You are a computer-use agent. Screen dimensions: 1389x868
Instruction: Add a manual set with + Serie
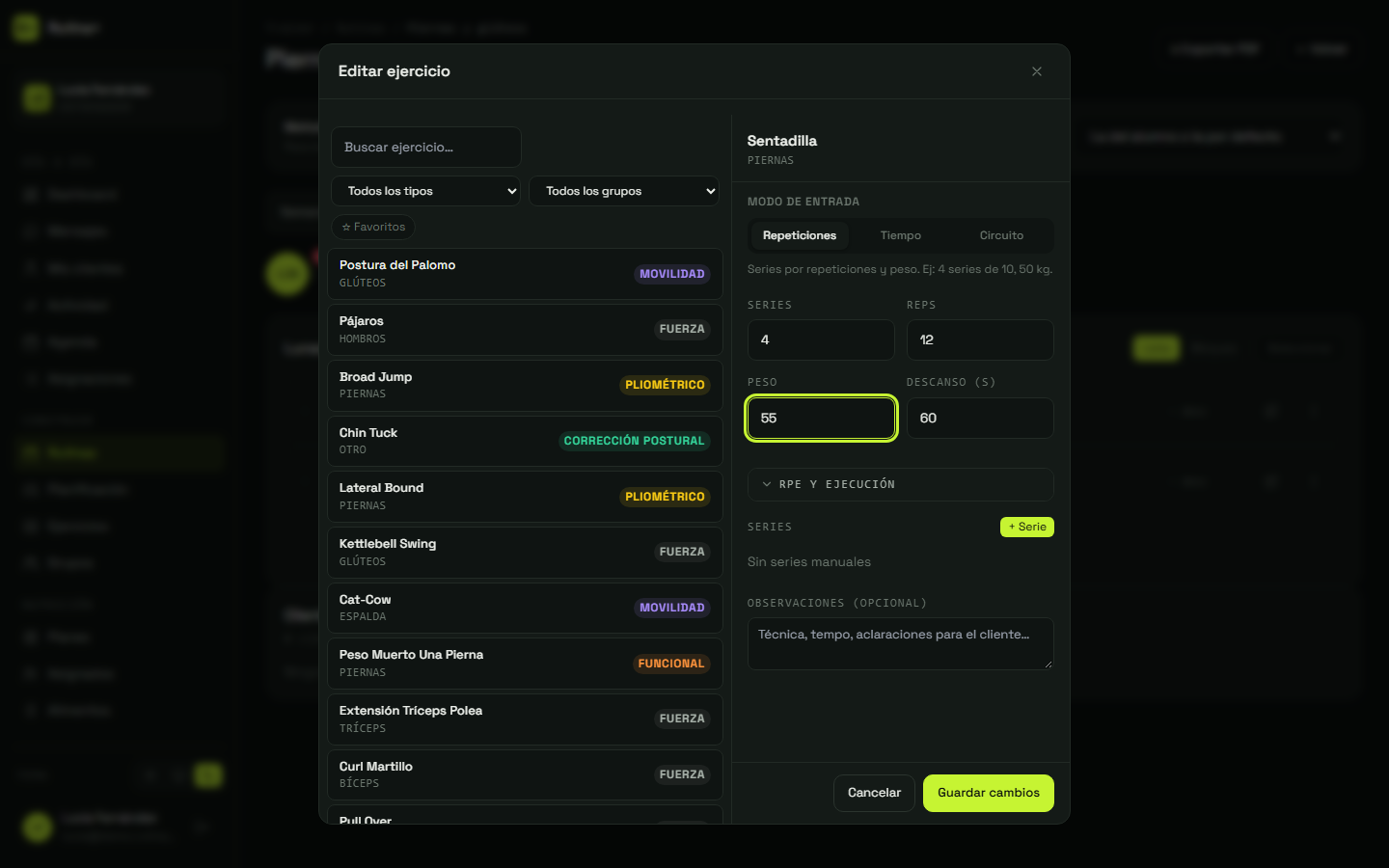[1027, 527]
